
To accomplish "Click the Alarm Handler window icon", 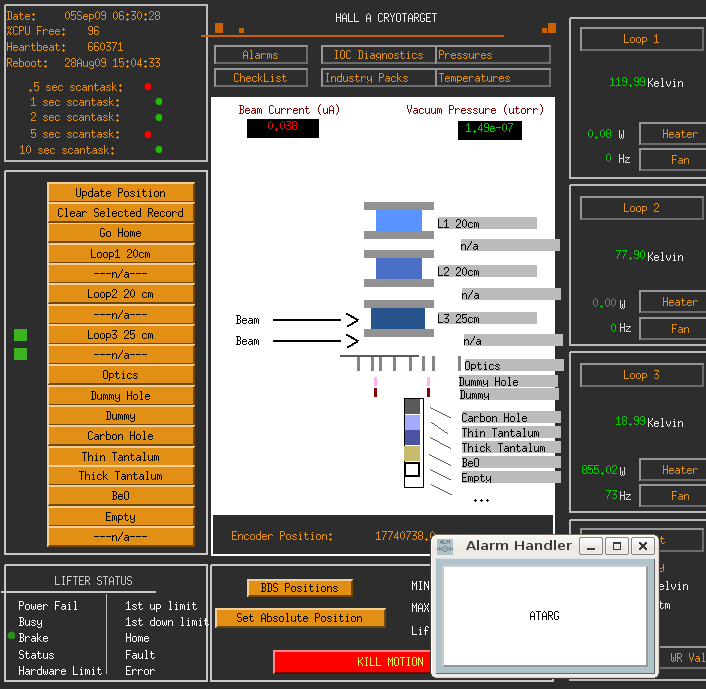I will pos(445,546).
